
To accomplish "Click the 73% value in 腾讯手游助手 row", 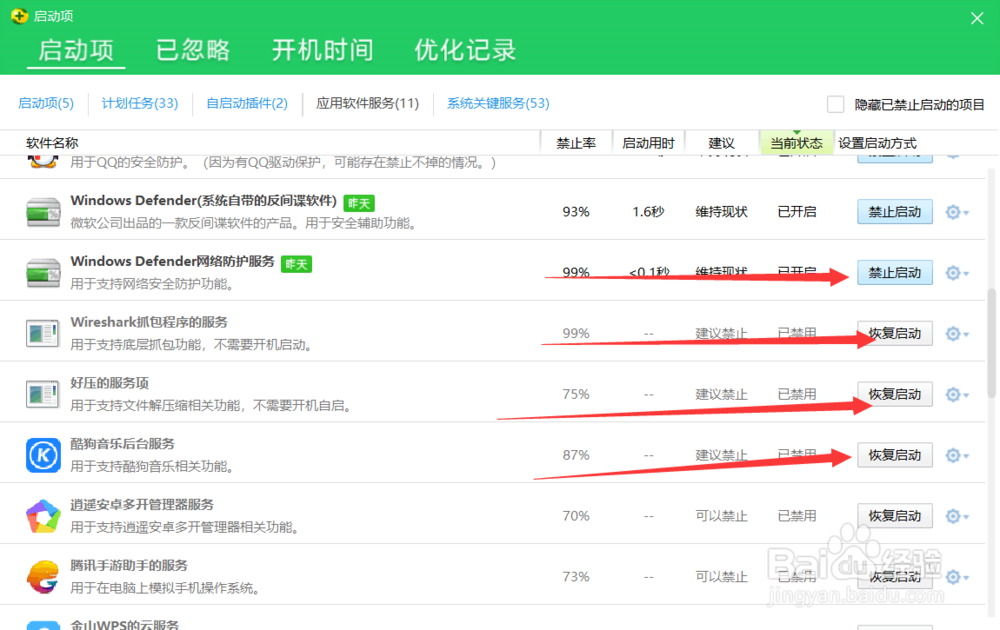I will (576, 576).
